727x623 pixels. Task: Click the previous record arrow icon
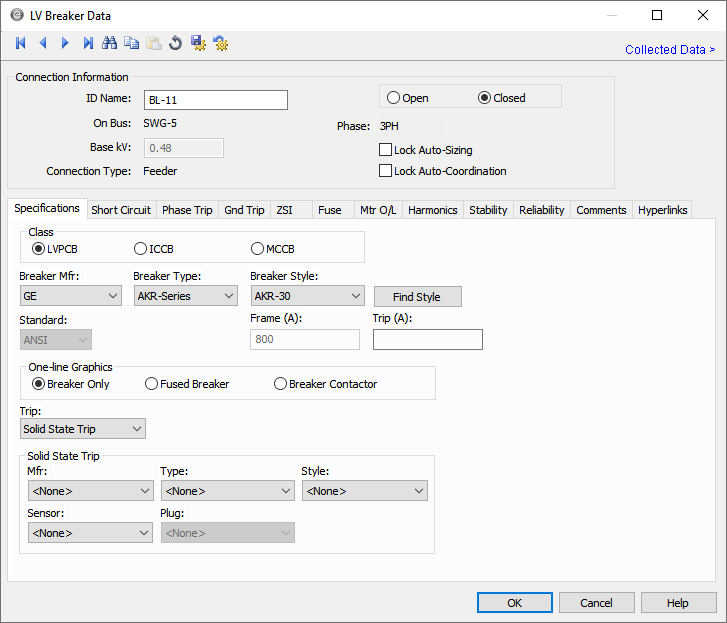[43, 43]
